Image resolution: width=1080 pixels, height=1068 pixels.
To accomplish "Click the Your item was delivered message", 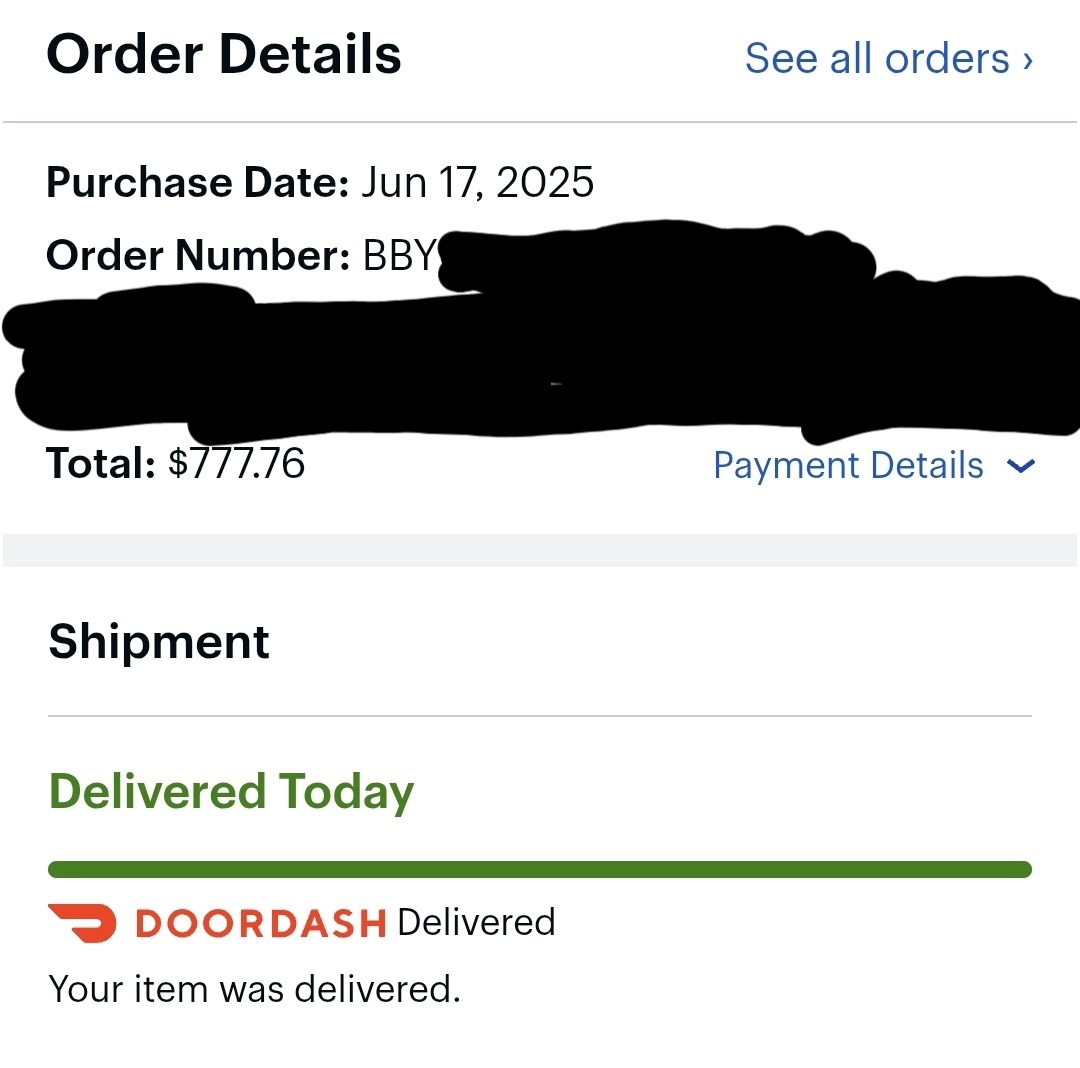I will [254, 990].
